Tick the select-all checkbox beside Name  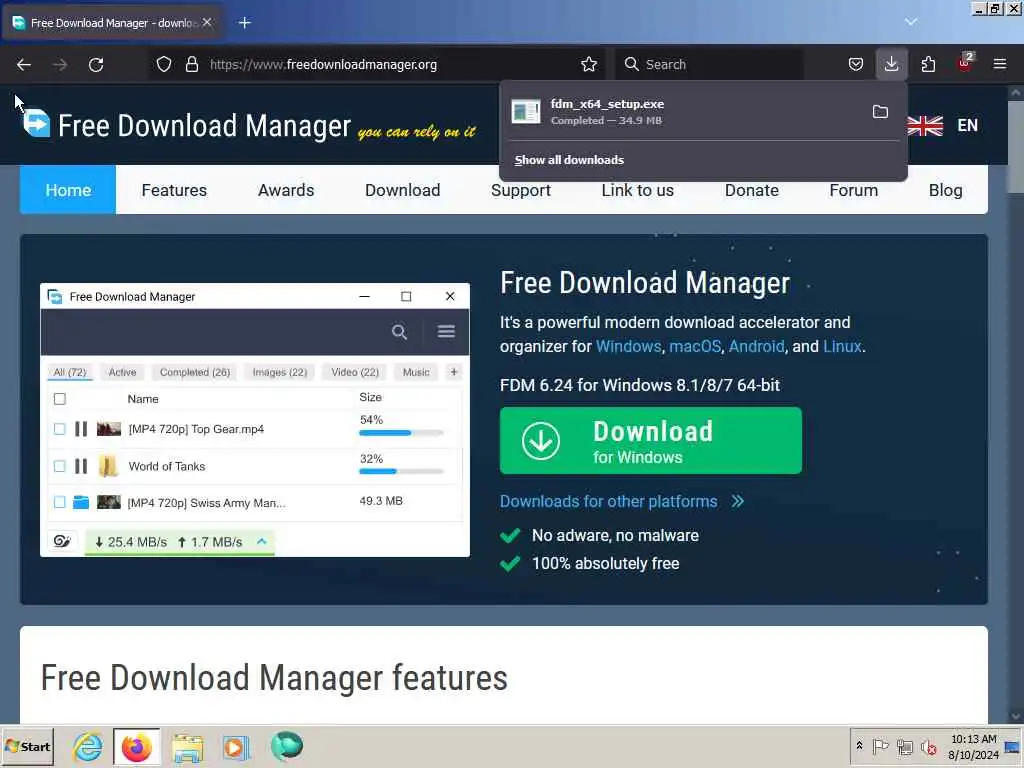(59, 399)
